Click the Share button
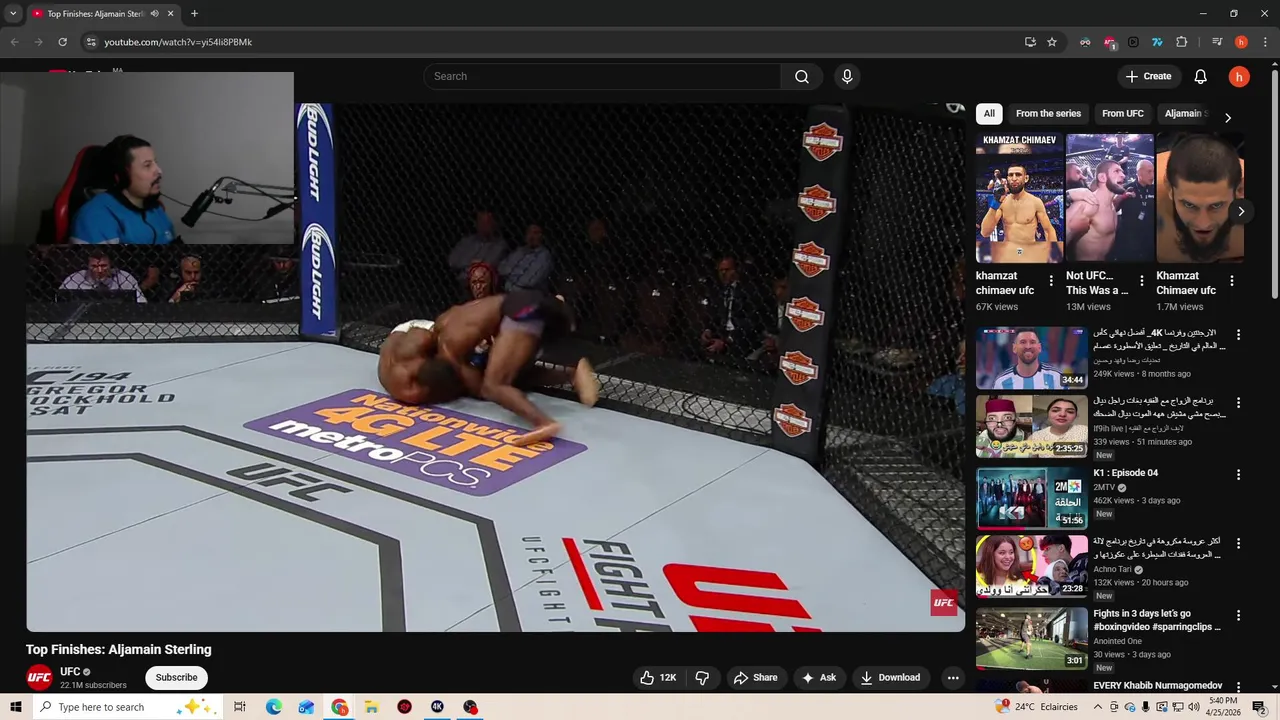 click(755, 678)
